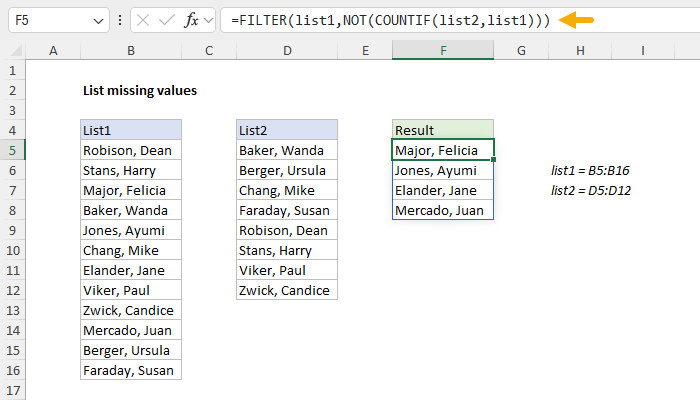
Task: Select column F header
Action: (443, 50)
